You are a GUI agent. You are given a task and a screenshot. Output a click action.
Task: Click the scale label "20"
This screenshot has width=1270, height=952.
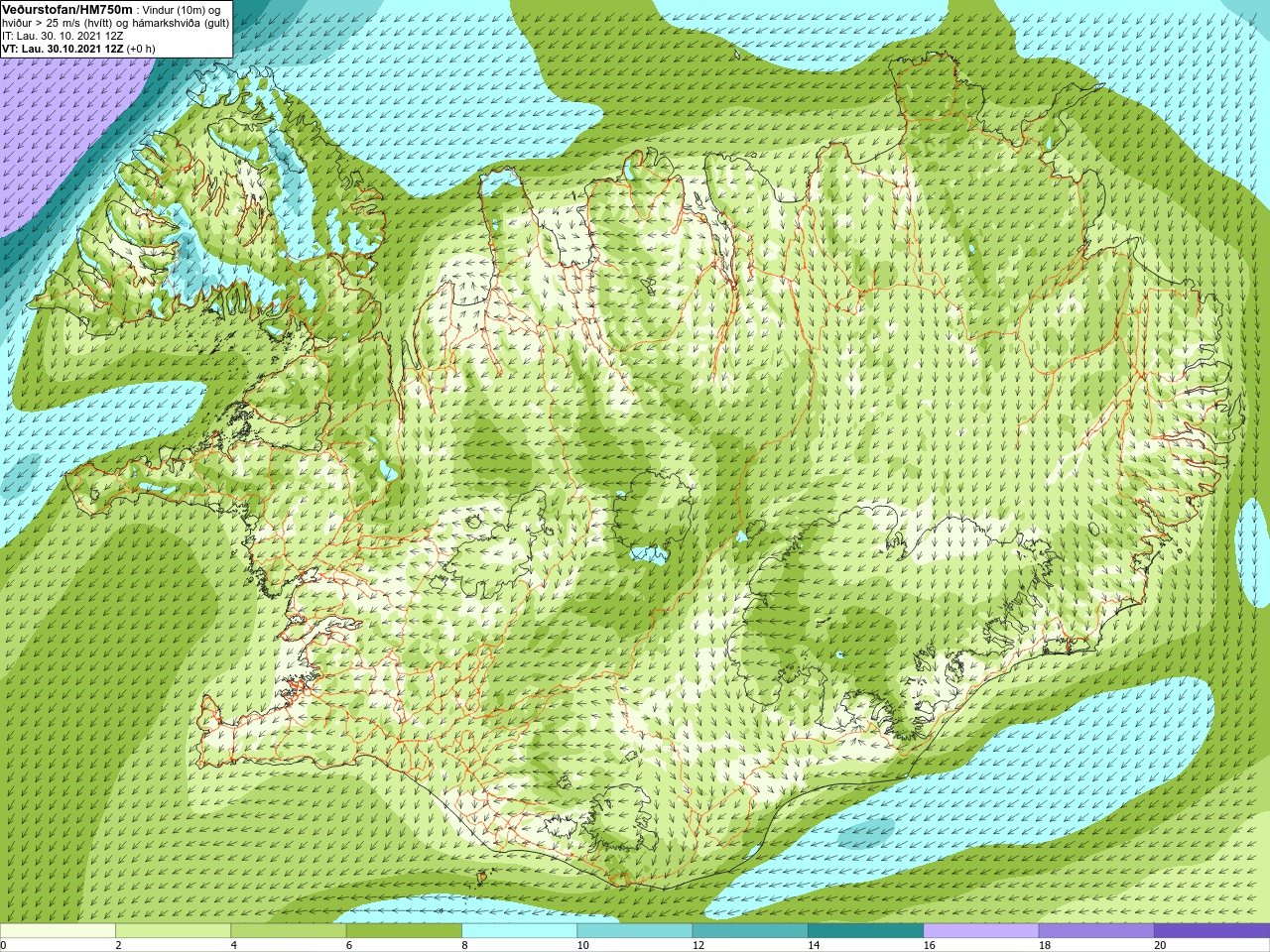click(x=1160, y=945)
